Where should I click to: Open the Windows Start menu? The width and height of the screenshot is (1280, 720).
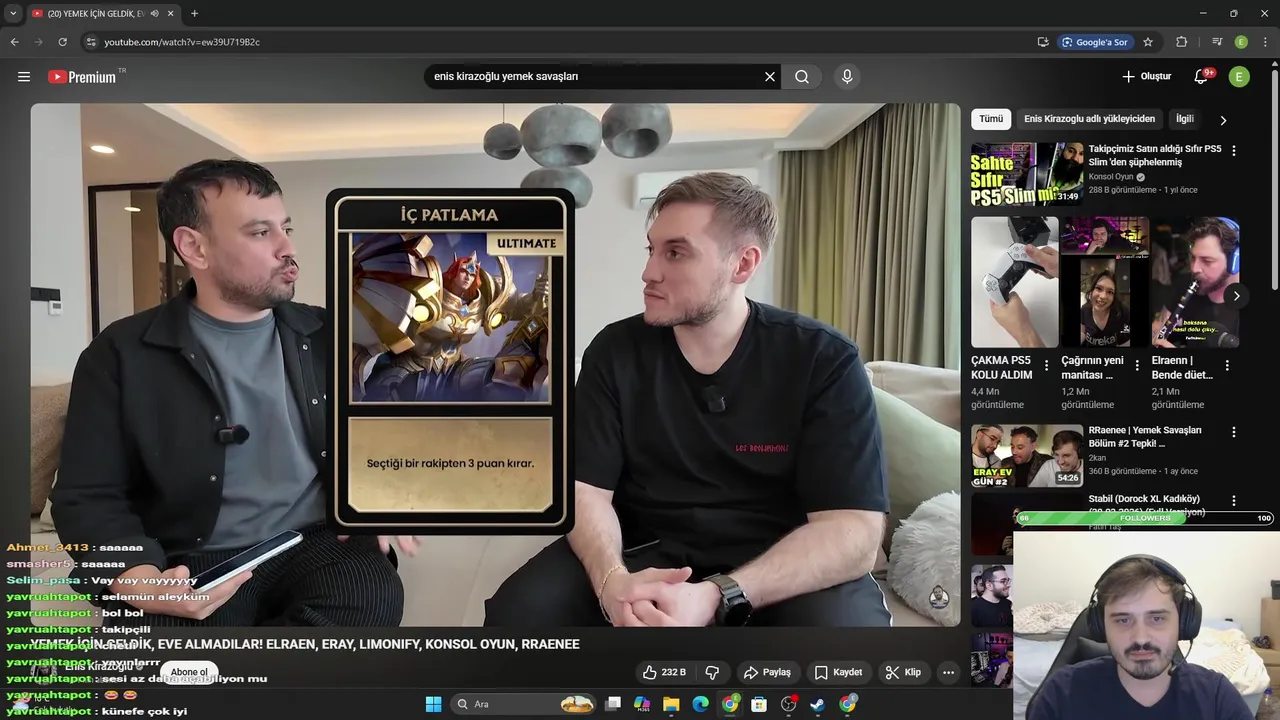point(433,704)
